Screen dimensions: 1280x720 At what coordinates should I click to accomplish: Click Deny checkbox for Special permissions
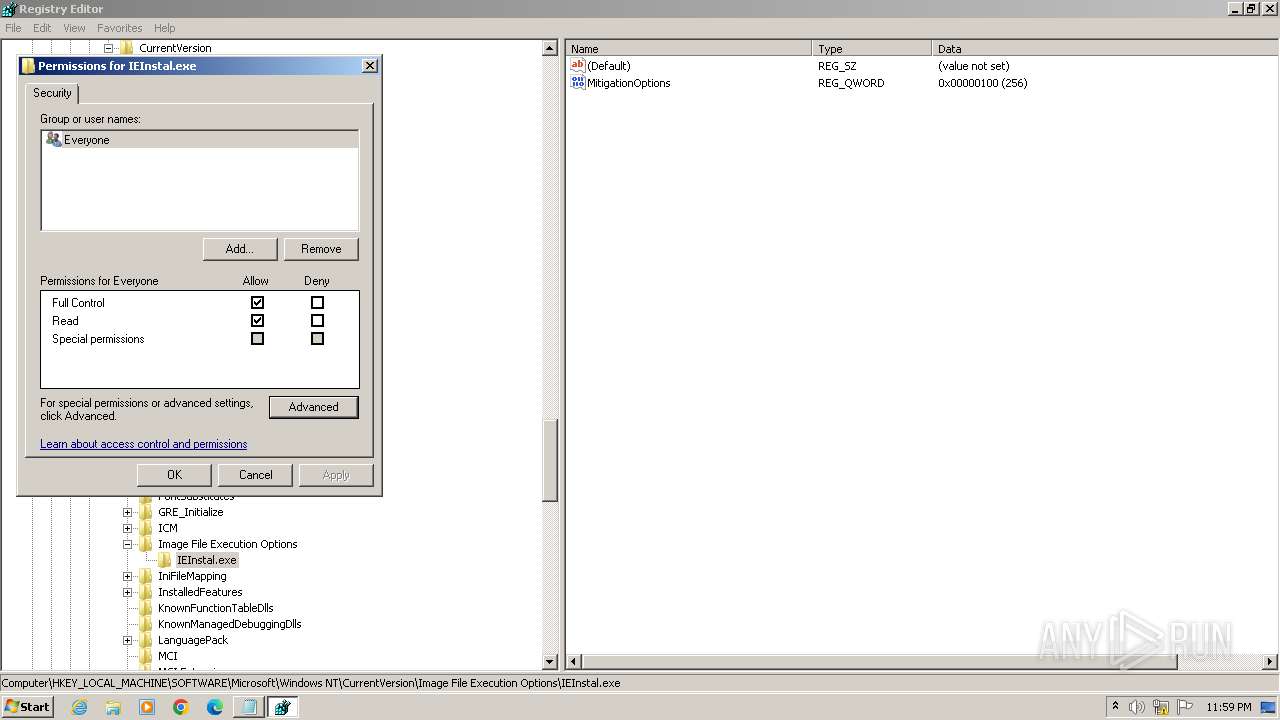[317, 338]
